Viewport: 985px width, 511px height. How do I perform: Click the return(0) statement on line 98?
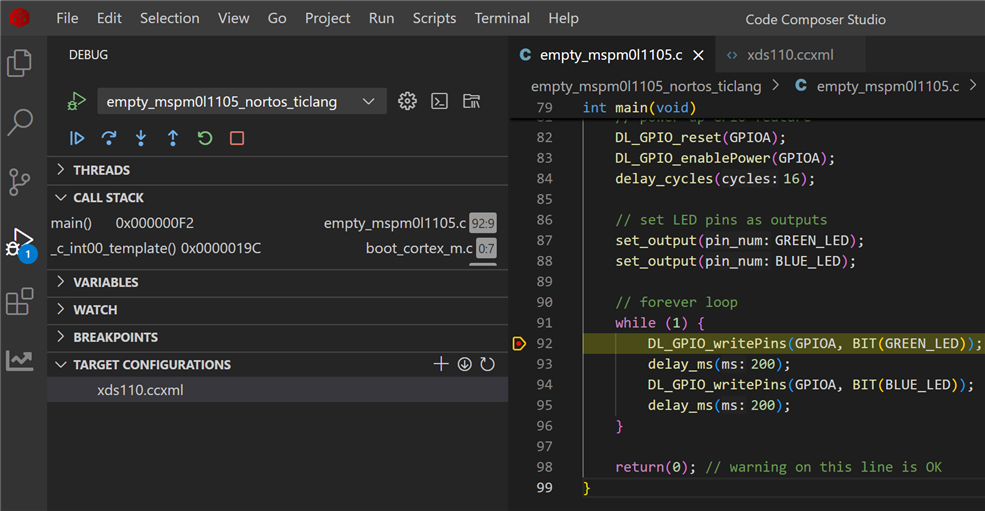655,467
